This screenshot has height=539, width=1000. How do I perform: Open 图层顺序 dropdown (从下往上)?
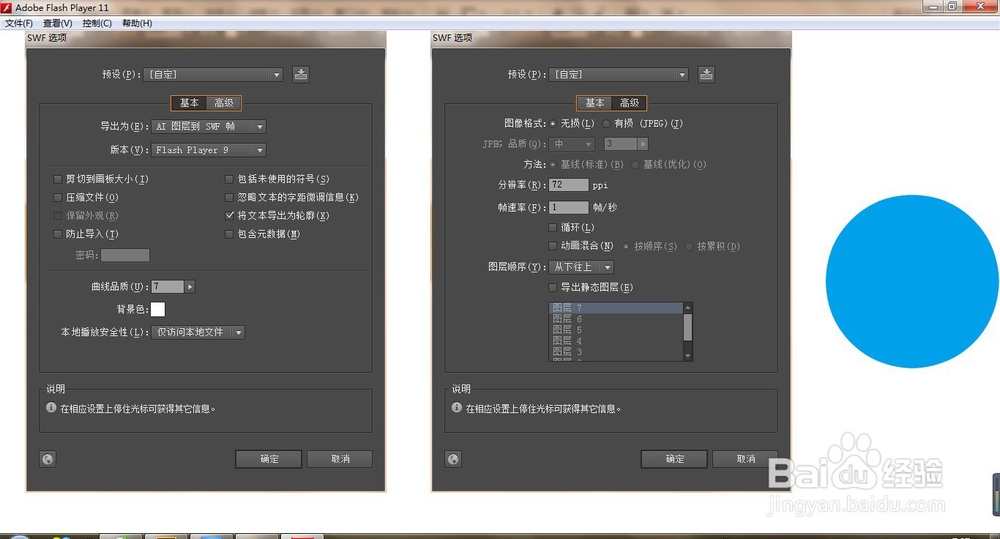point(581,267)
